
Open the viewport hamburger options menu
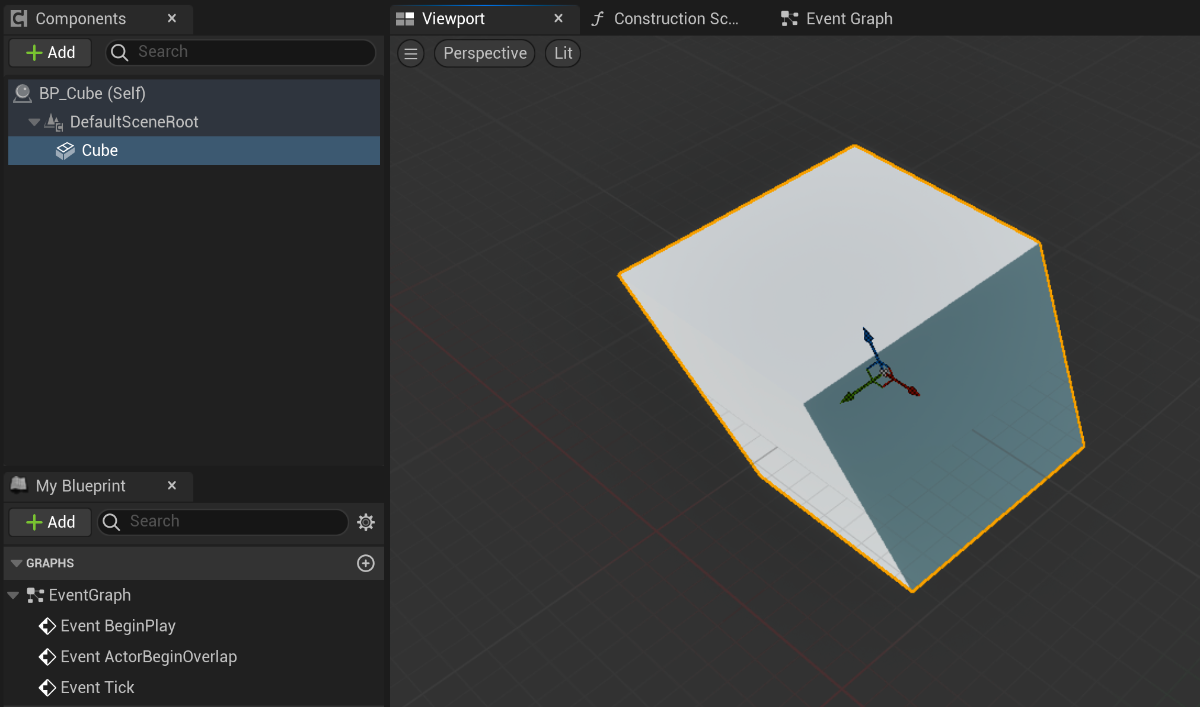(410, 53)
